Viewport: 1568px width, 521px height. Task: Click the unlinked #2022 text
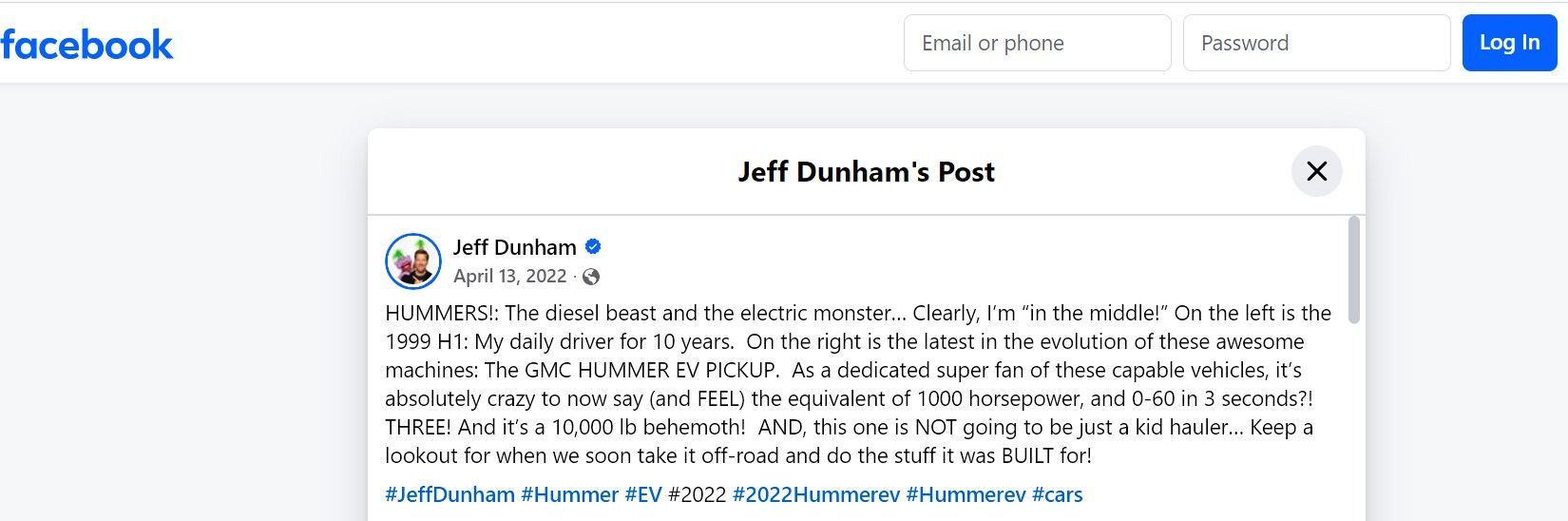click(698, 494)
